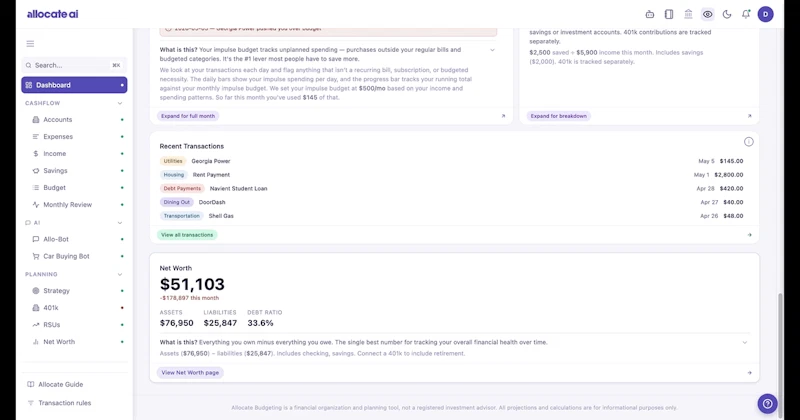Click the Allo-Bot chat bubble icon
This screenshot has width=800, height=420.
(36, 239)
